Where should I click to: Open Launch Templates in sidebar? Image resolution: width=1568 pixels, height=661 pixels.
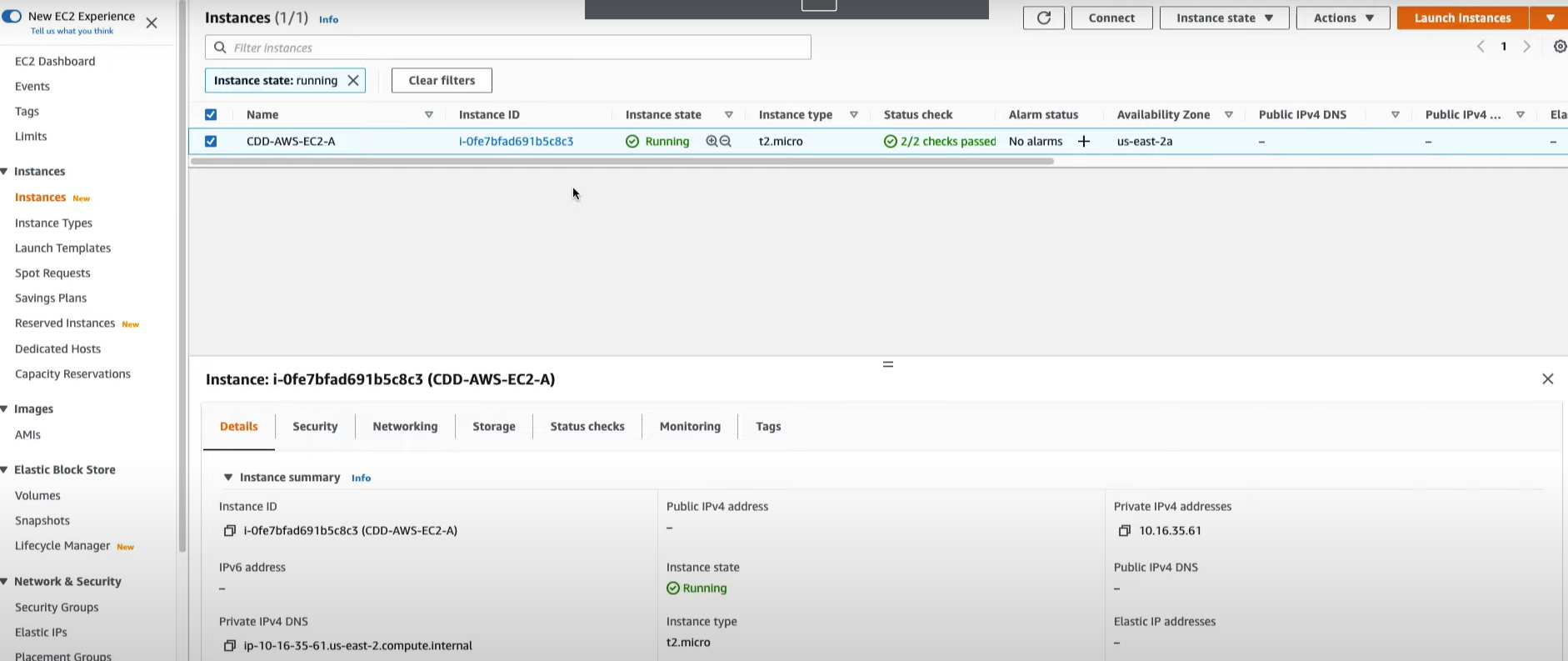(x=62, y=248)
